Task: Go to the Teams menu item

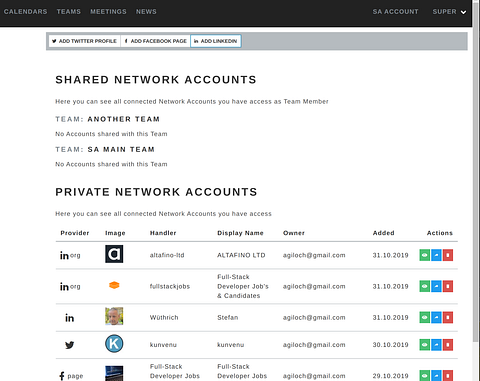Action: [x=69, y=12]
